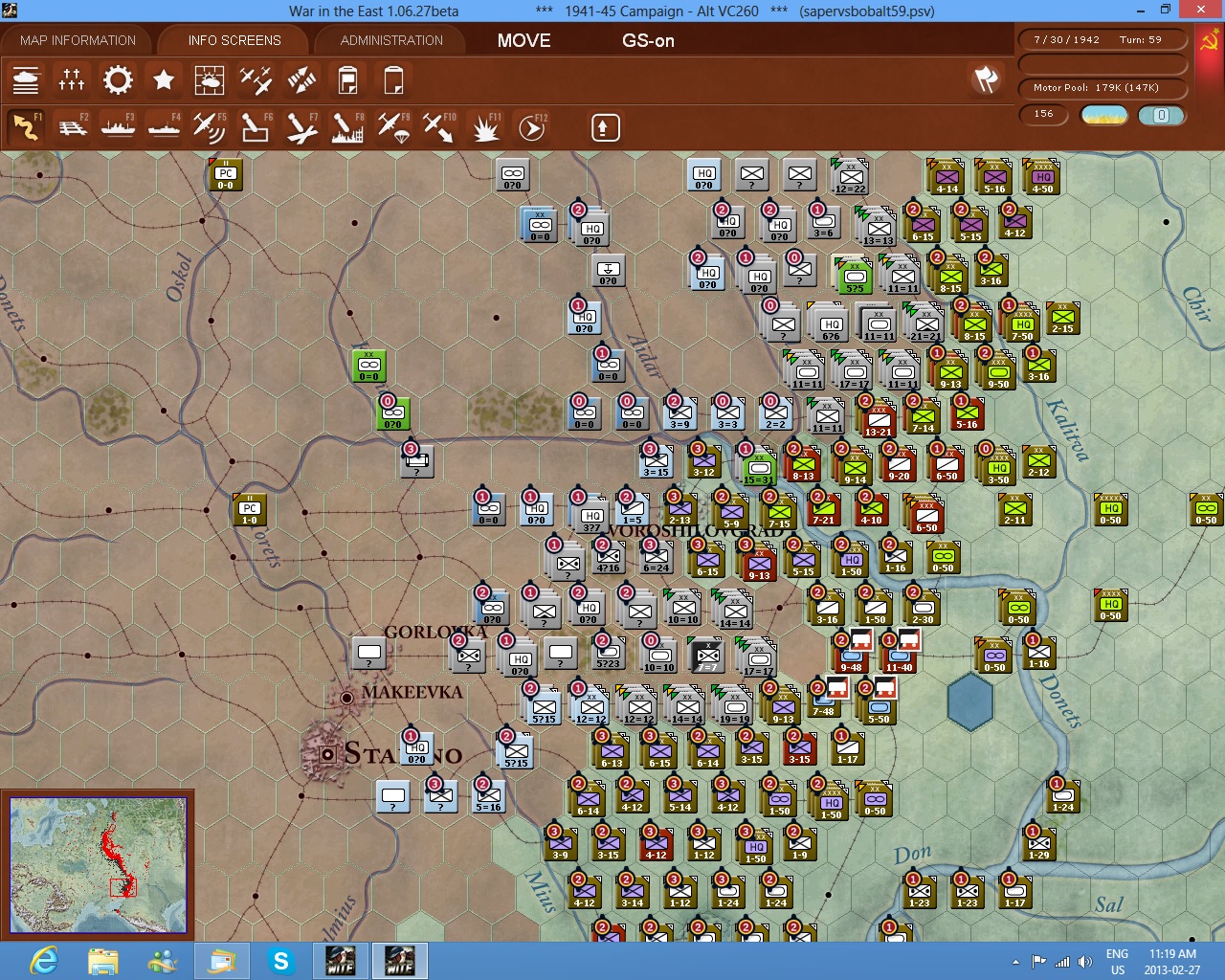This screenshot has height=980, width=1225.
Task: Switch to the INFO SCREENS tab
Action: [x=234, y=40]
